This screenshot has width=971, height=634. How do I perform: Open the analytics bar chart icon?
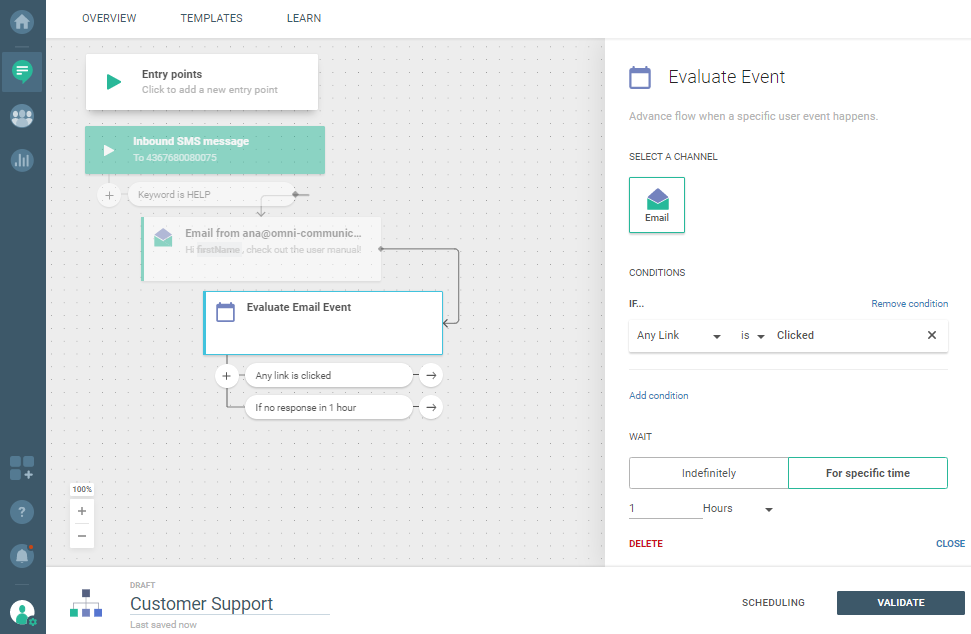(x=22, y=159)
